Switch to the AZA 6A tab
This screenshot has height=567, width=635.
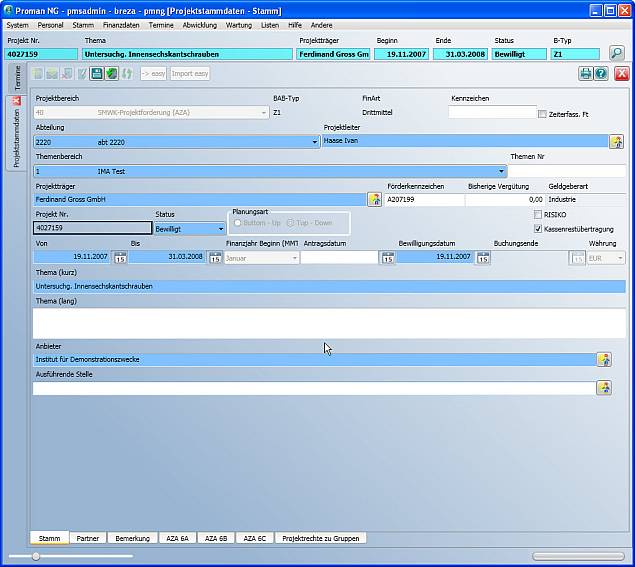(x=177, y=538)
